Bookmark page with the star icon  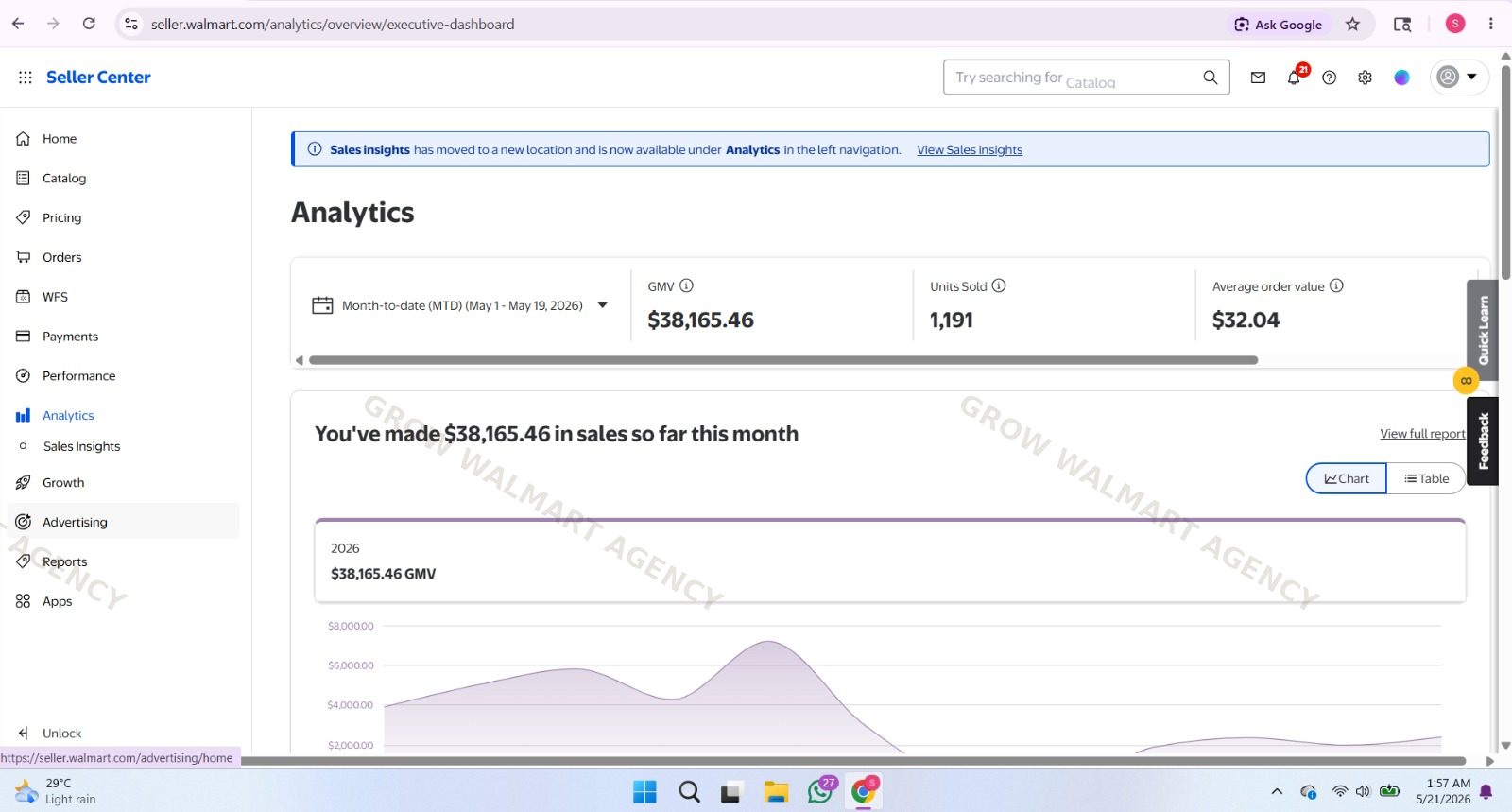click(x=1353, y=25)
